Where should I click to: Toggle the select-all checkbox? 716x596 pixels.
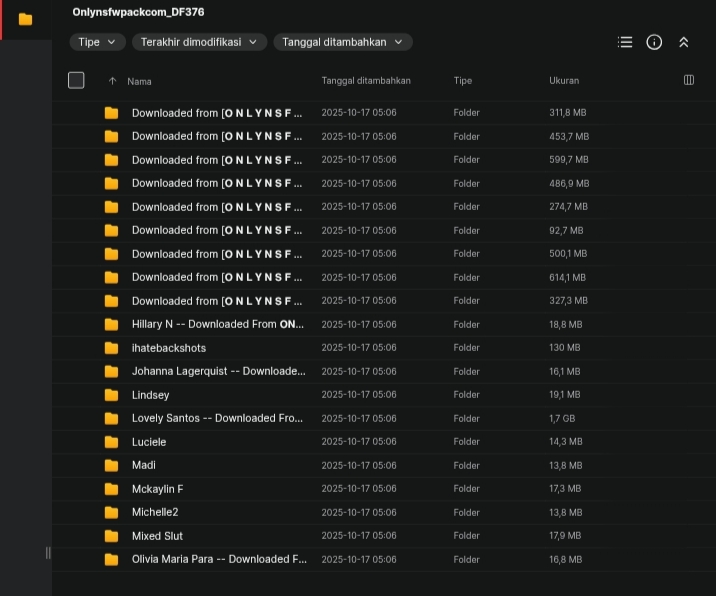(76, 80)
